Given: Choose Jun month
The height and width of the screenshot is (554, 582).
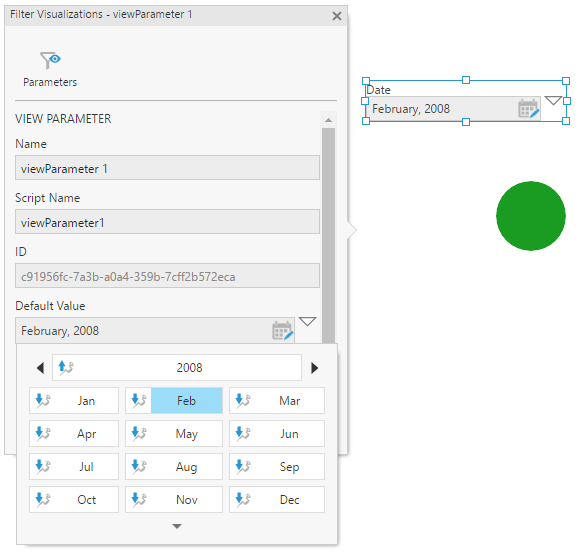Looking at the screenshot, I should point(290,434).
